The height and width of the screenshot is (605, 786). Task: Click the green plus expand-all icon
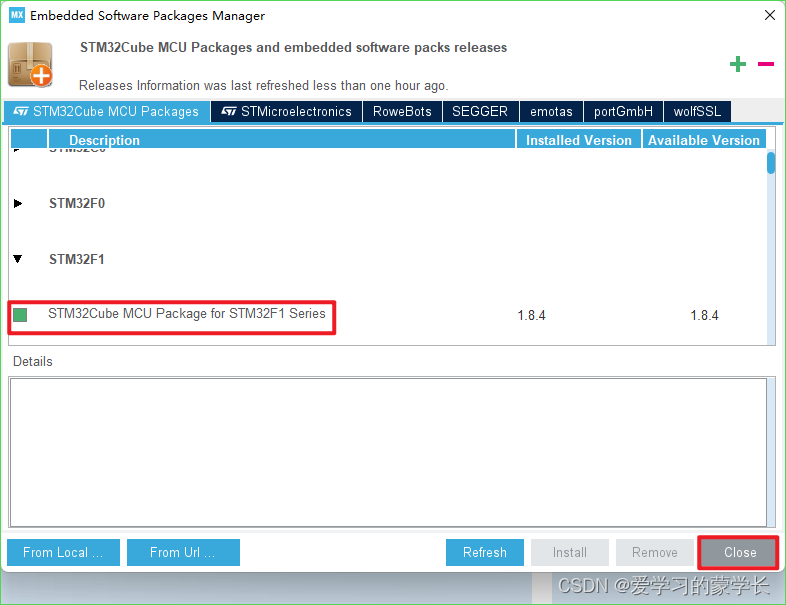[737, 64]
